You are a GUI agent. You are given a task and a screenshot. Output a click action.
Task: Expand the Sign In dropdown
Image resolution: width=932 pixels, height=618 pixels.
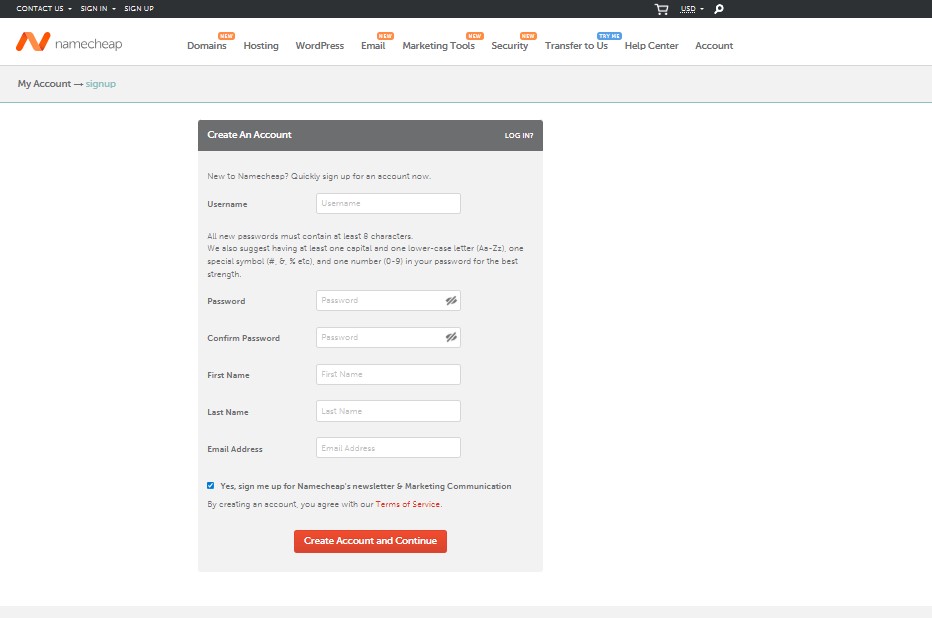[98, 8]
